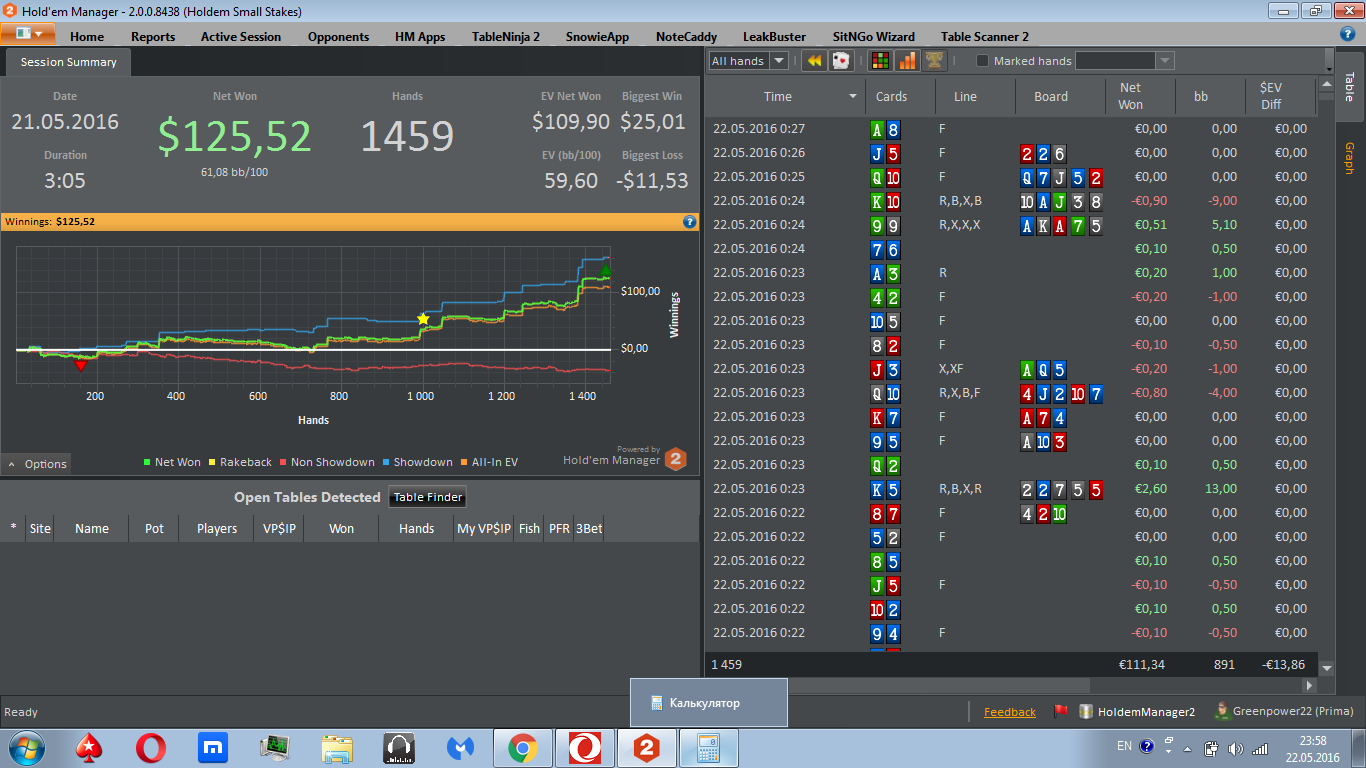Image resolution: width=1366 pixels, height=768 pixels.
Task: Open the application main menu button
Action: pyautogui.click(x=28, y=33)
